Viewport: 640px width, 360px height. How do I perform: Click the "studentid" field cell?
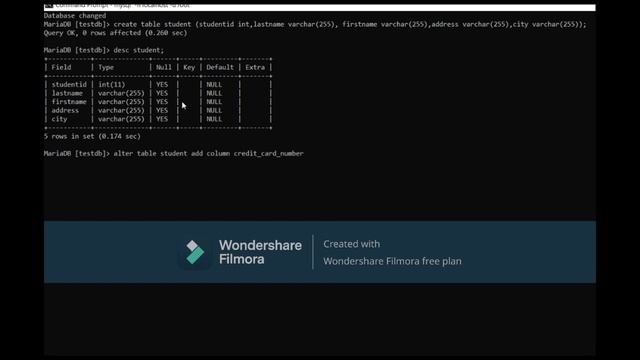tap(69, 84)
